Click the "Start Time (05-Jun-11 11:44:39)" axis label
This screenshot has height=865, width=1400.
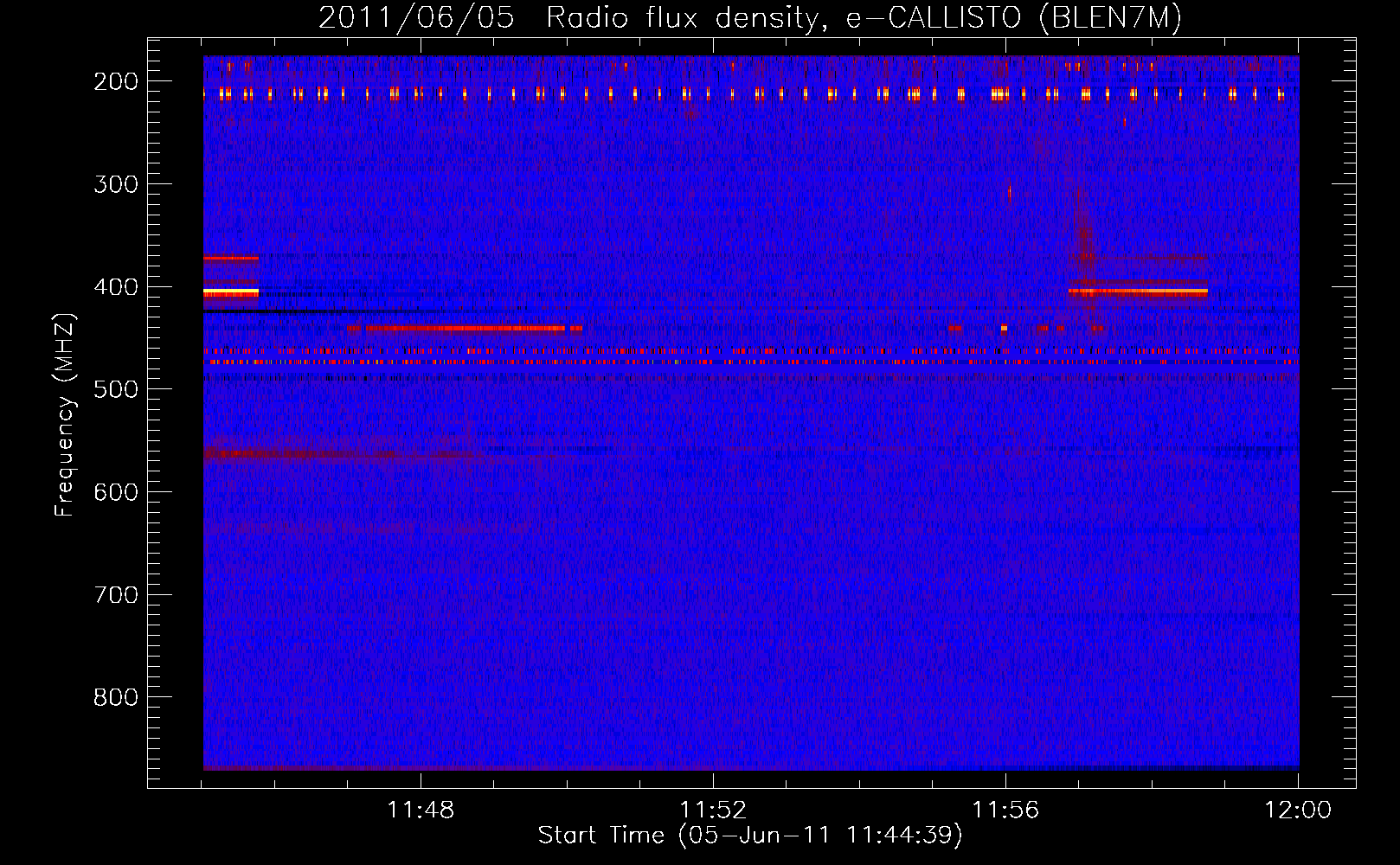[x=750, y=836]
